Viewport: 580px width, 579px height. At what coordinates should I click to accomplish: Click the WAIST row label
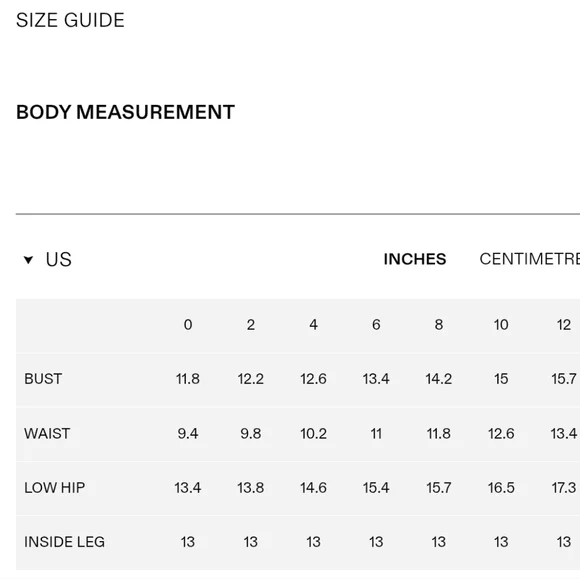click(x=47, y=434)
